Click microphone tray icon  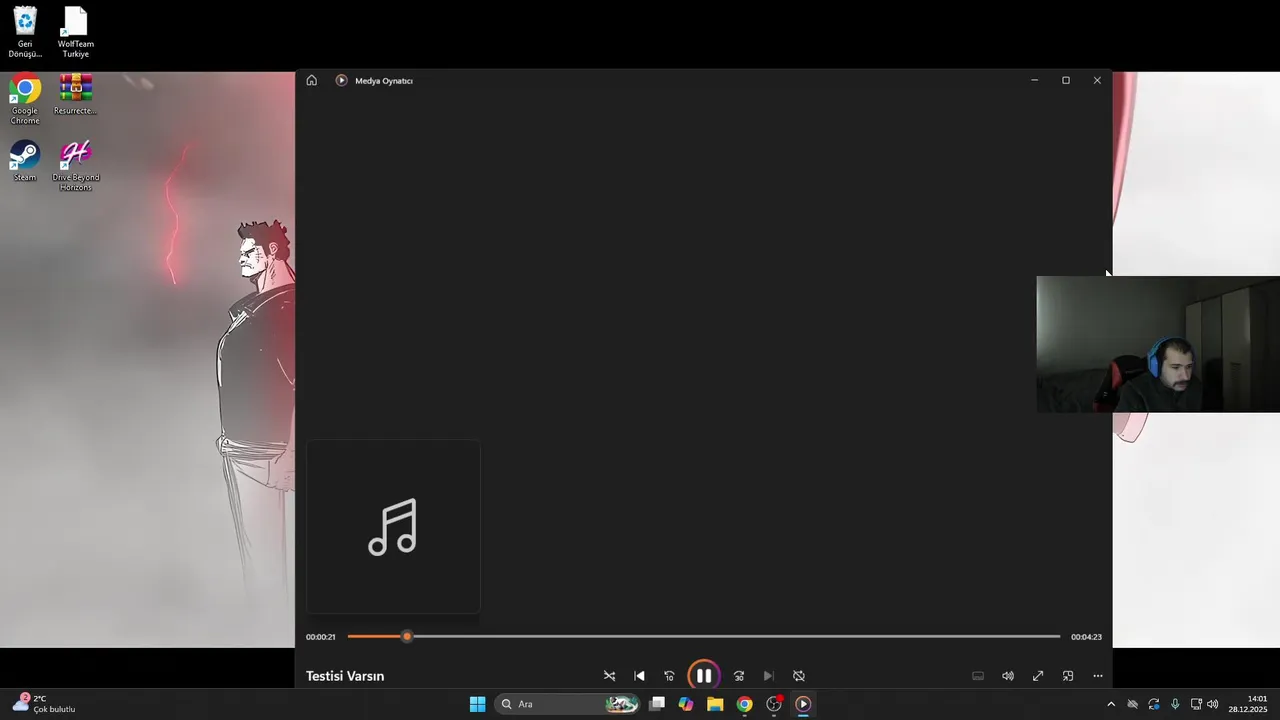[x=1175, y=704]
